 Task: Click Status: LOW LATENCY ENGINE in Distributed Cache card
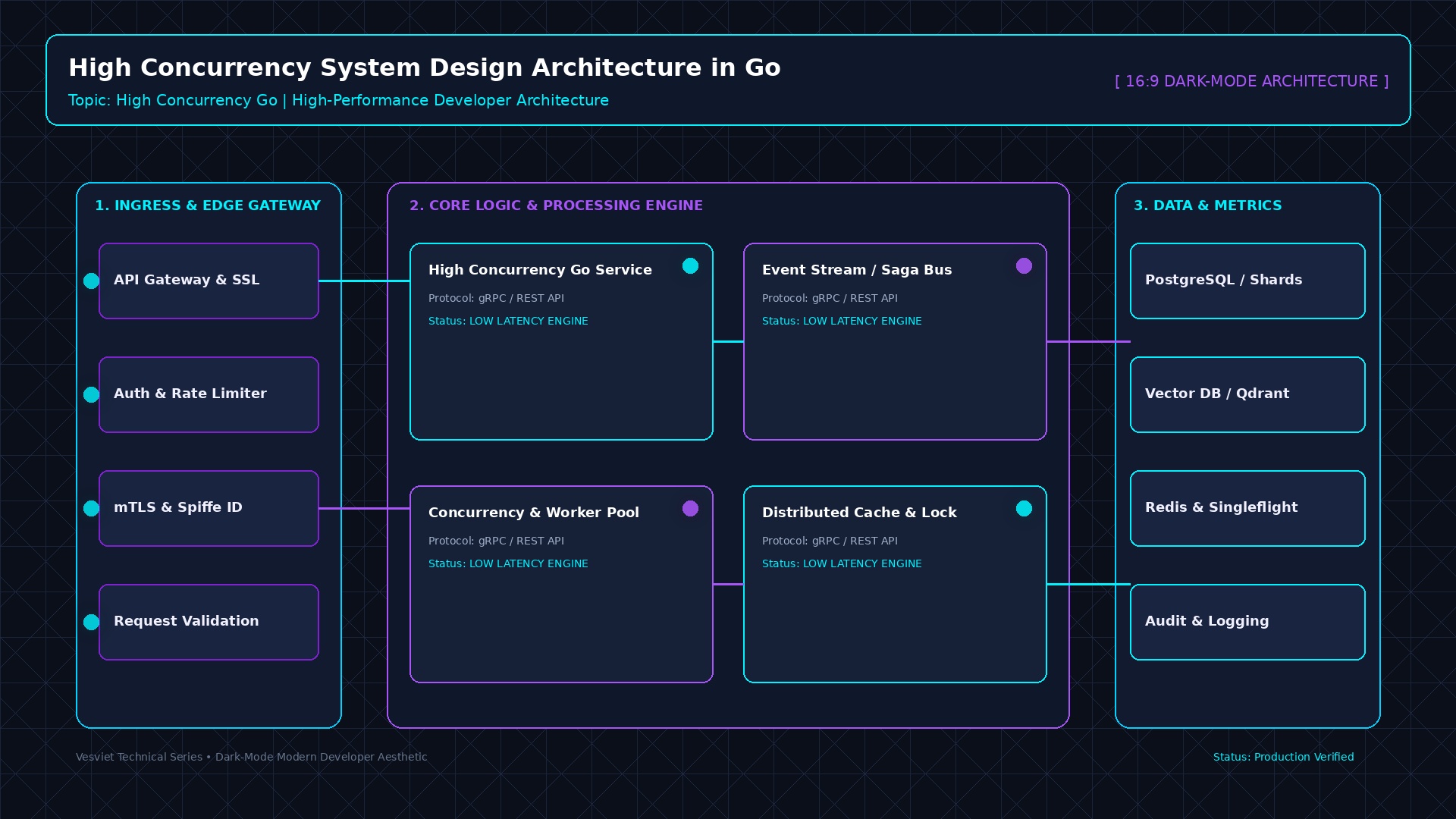[x=842, y=563]
